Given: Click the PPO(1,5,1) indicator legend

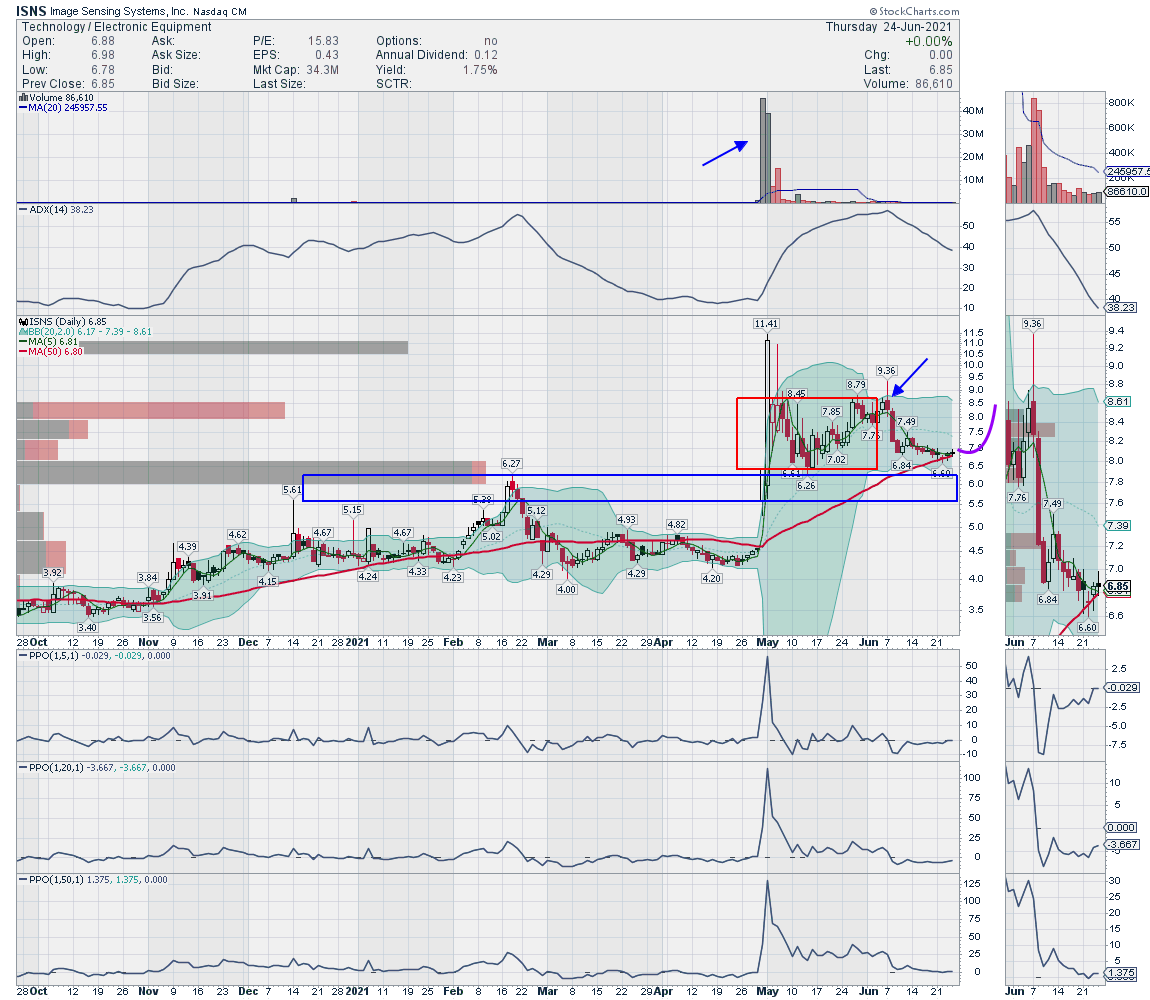Looking at the screenshot, I should [x=95, y=656].
